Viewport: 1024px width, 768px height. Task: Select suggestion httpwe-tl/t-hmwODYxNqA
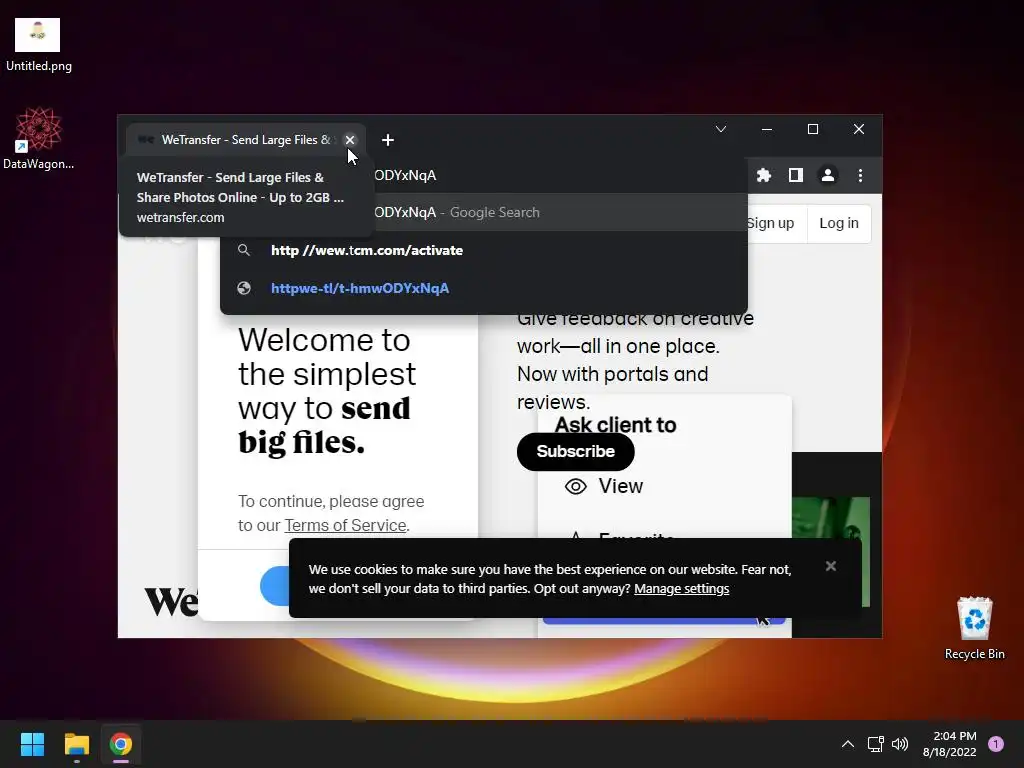tap(484, 288)
